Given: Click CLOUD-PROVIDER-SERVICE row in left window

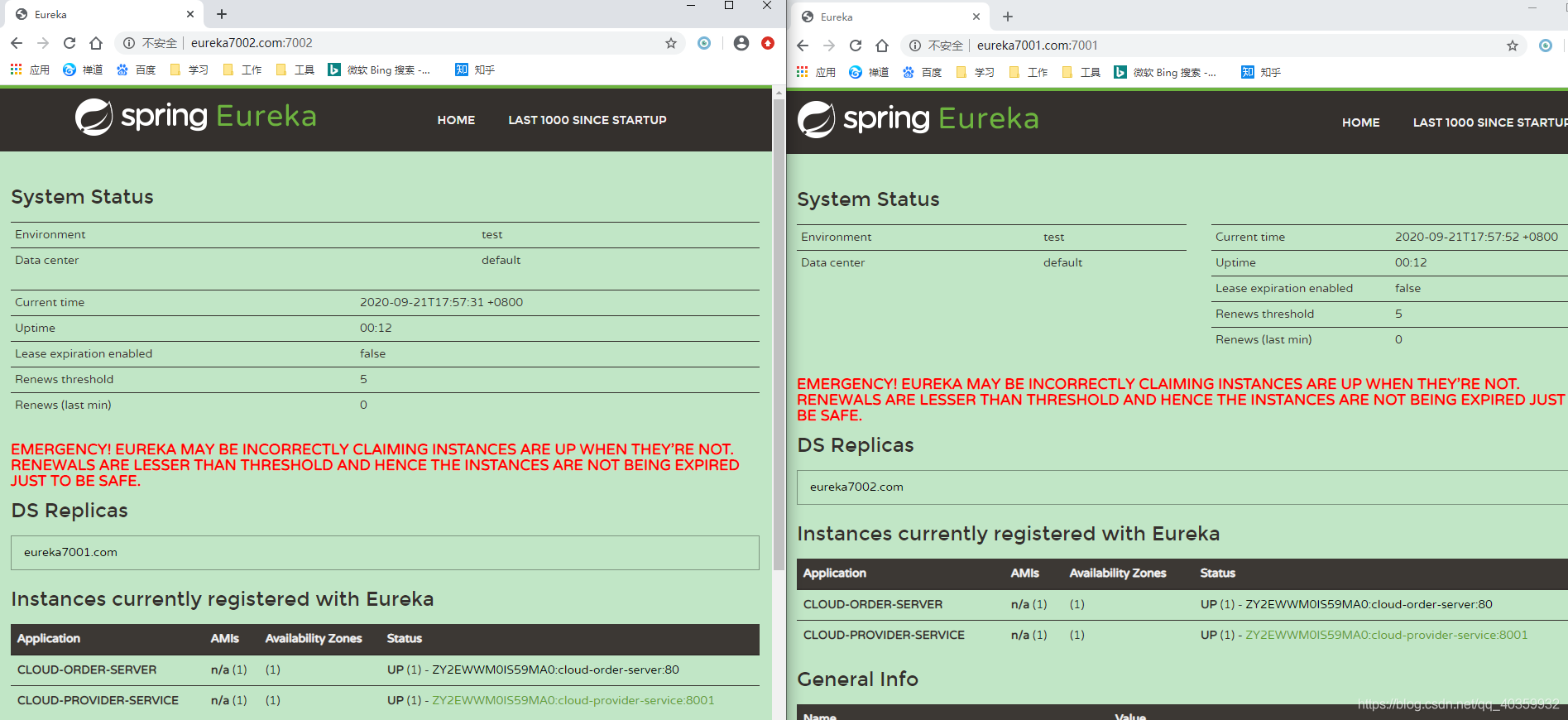Looking at the screenshot, I should (385, 700).
